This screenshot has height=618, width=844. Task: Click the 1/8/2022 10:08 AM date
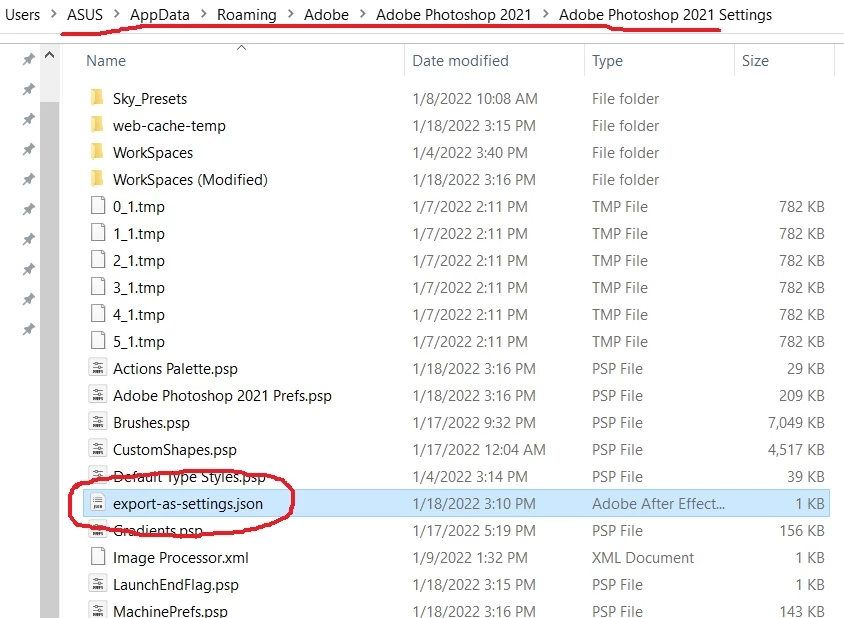click(x=475, y=99)
